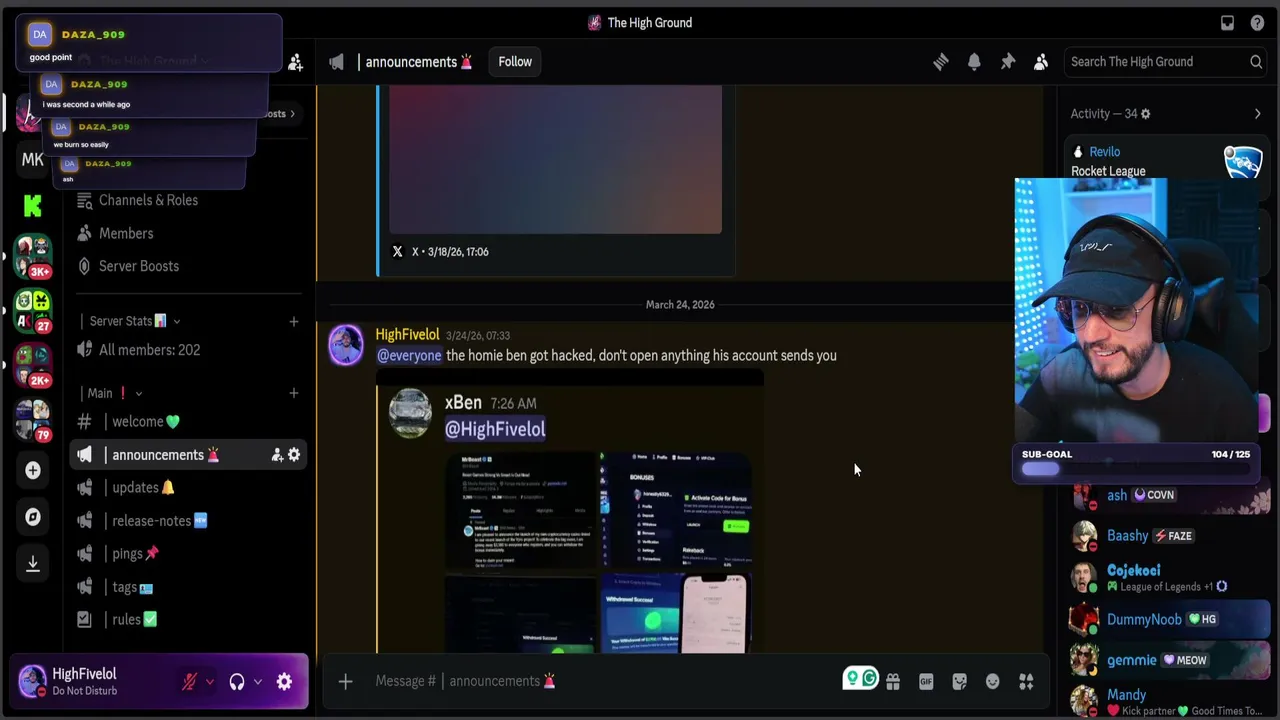Open audio output options dropdown
Image resolution: width=1280 pixels, height=720 pixels.
[x=258, y=682]
